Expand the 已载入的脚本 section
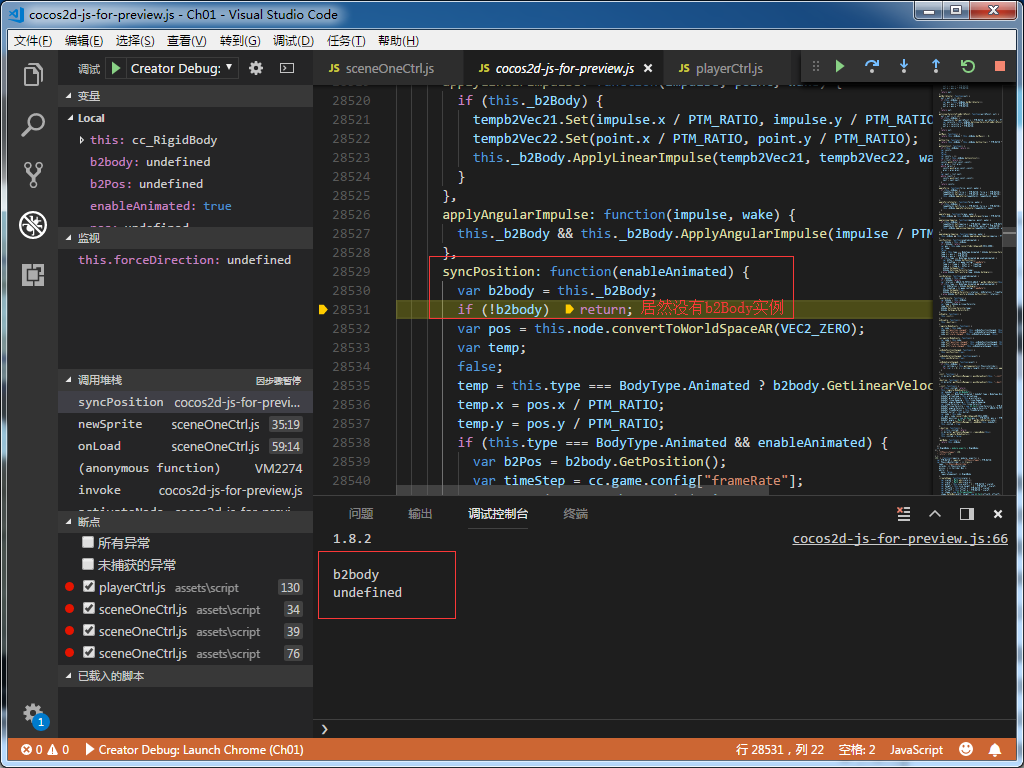The width and height of the screenshot is (1024, 768). [x=110, y=676]
